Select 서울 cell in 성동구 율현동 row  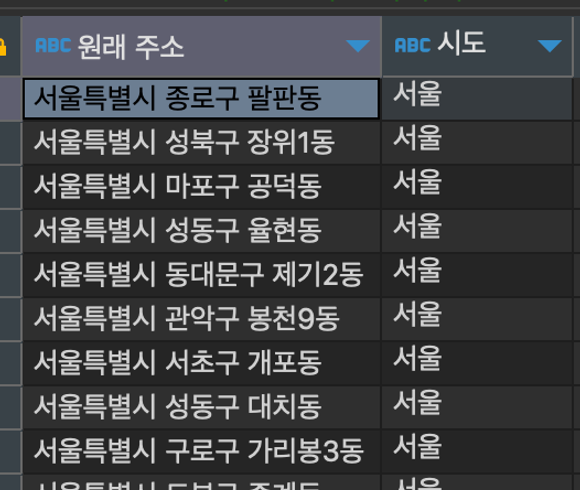(477, 231)
